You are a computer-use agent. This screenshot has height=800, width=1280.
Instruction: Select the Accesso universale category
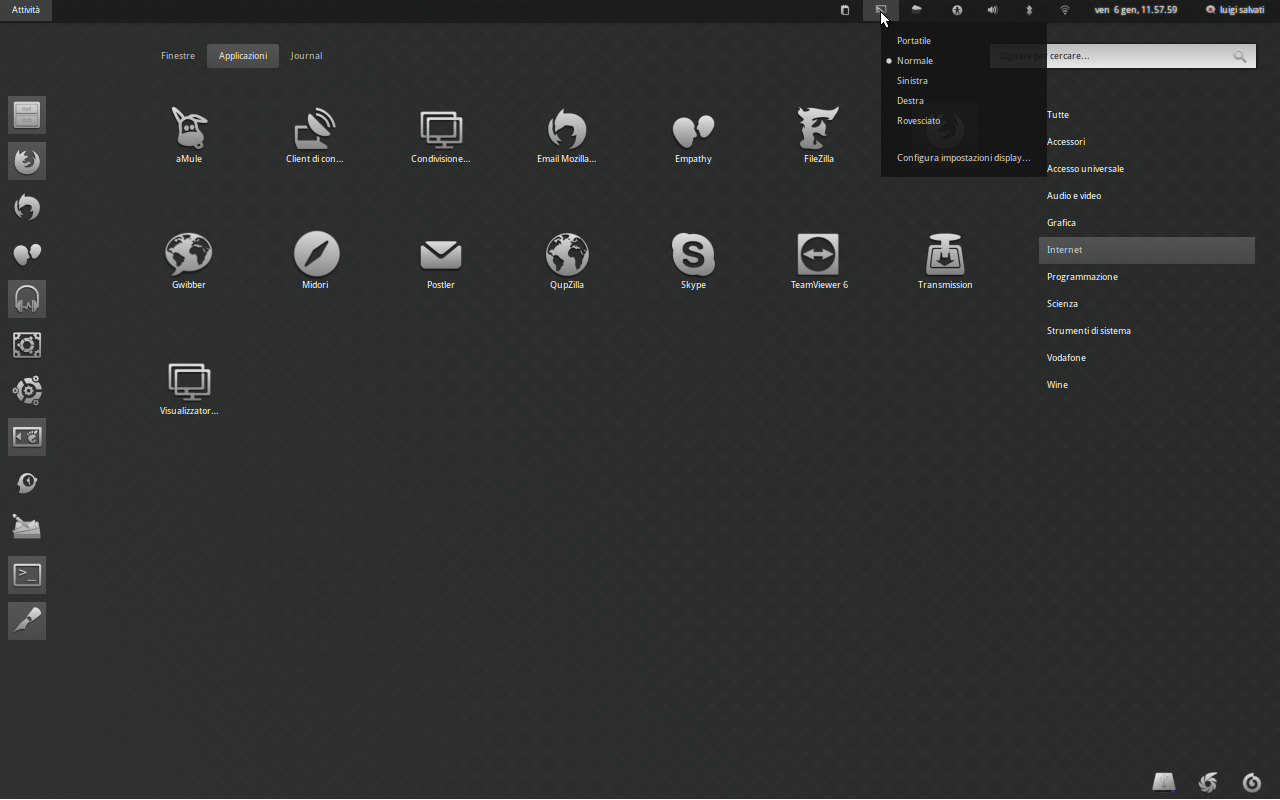(x=1147, y=169)
